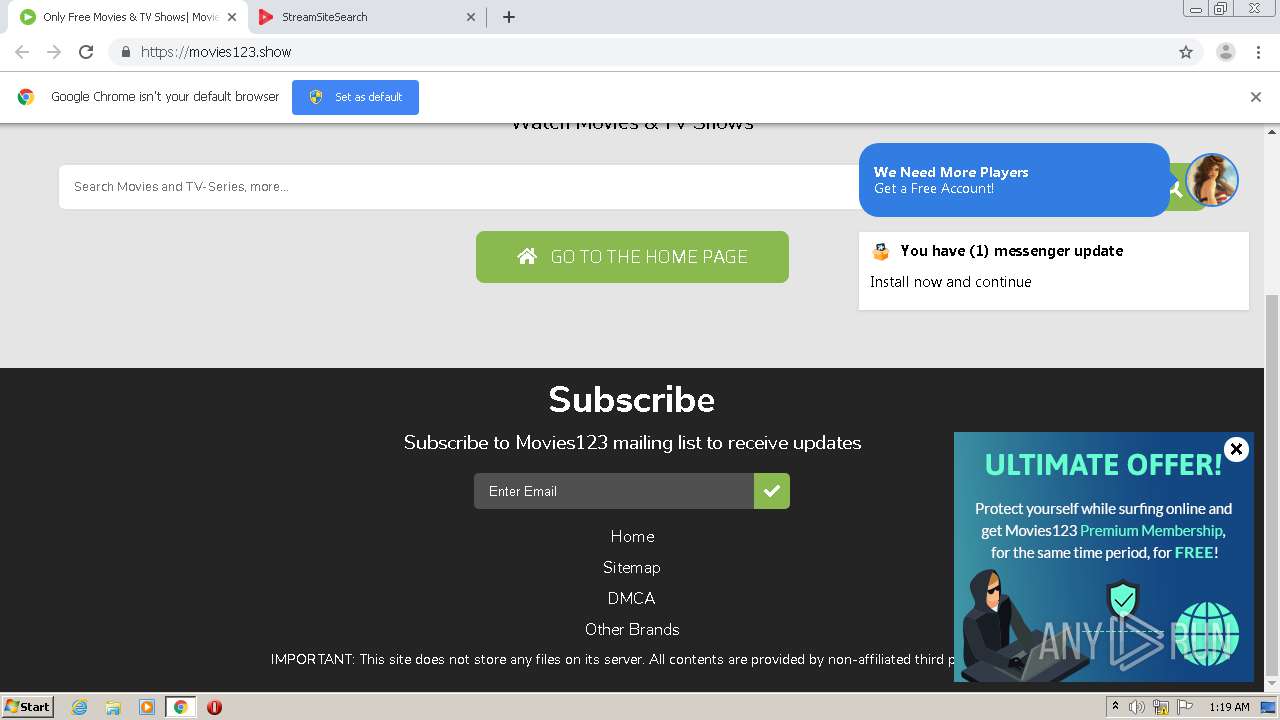1280x720 pixels.
Task: Open the Chrome three-dot menu
Action: click(1258, 52)
